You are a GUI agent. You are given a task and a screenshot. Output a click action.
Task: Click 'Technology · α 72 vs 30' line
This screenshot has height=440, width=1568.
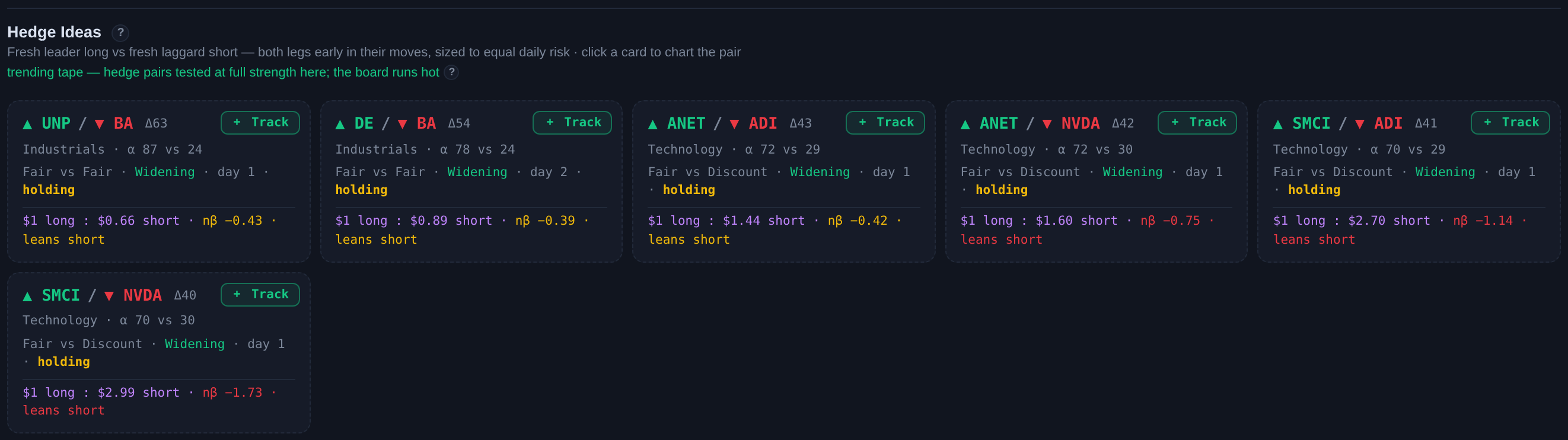point(1047,149)
